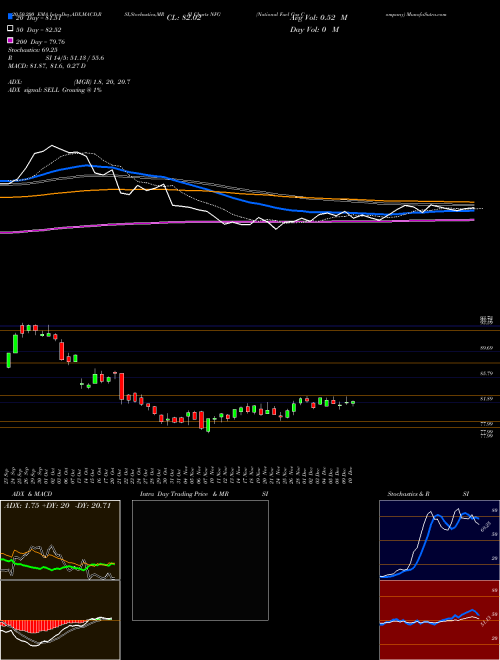Click the blue Stochastics chart panel
Viewport: 500px width, 660px height.
click(x=439, y=540)
